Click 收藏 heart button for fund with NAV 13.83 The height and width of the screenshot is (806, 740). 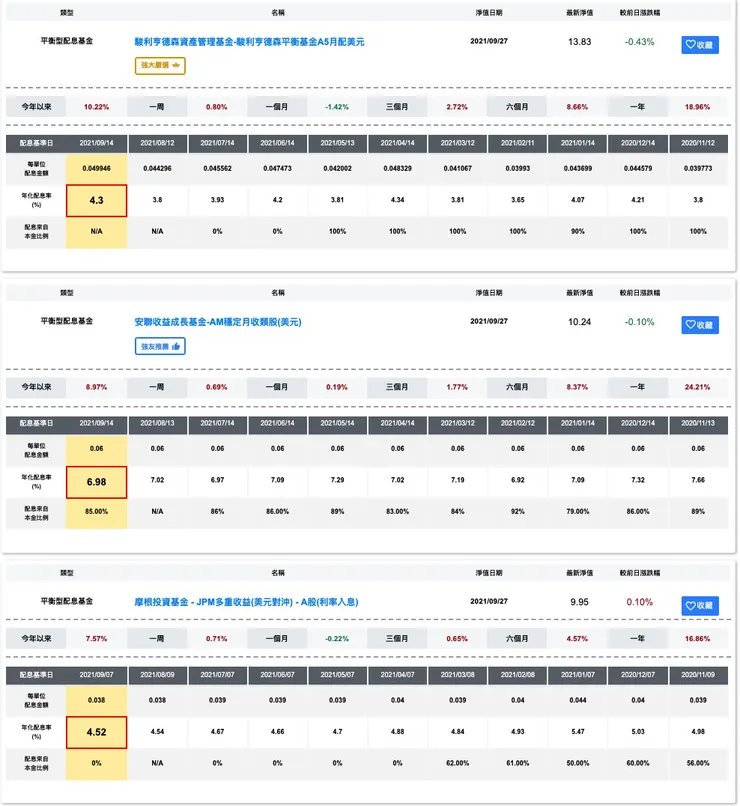point(700,45)
